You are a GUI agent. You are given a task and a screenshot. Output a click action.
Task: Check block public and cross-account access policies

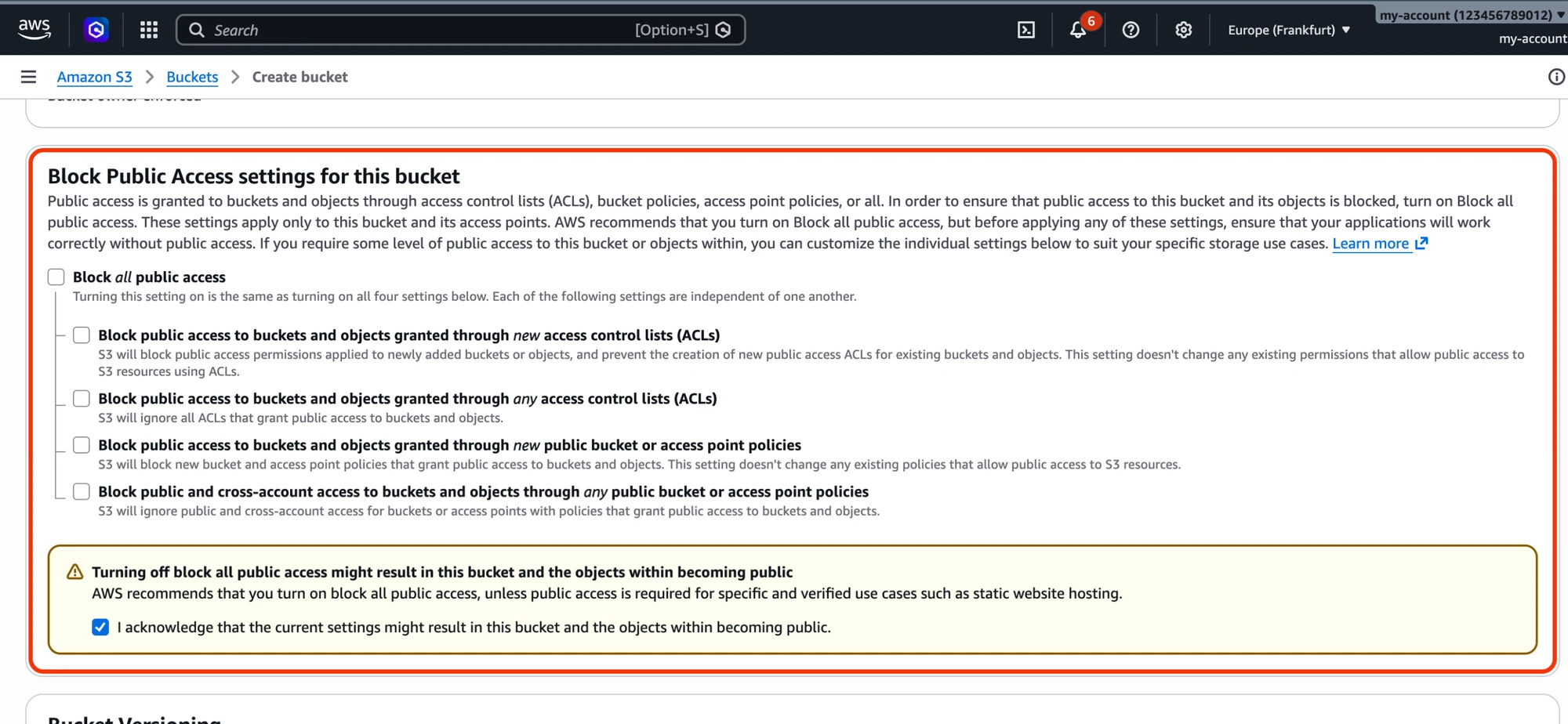pos(82,491)
